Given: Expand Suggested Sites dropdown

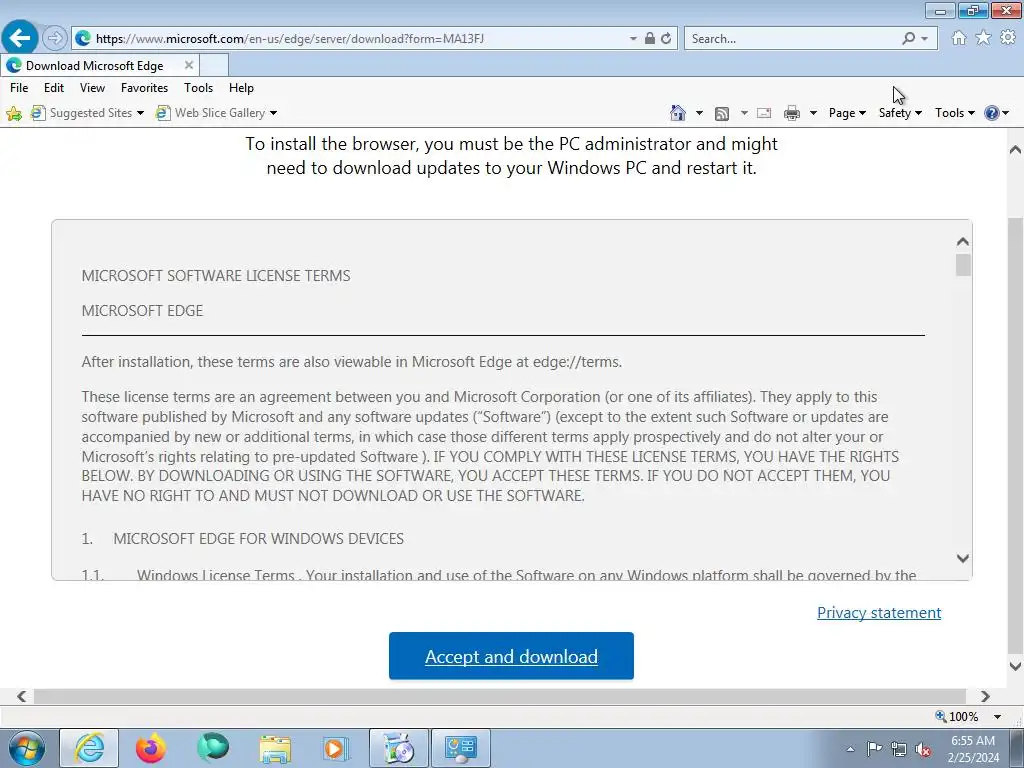Looking at the screenshot, I should (x=140, y=114).
